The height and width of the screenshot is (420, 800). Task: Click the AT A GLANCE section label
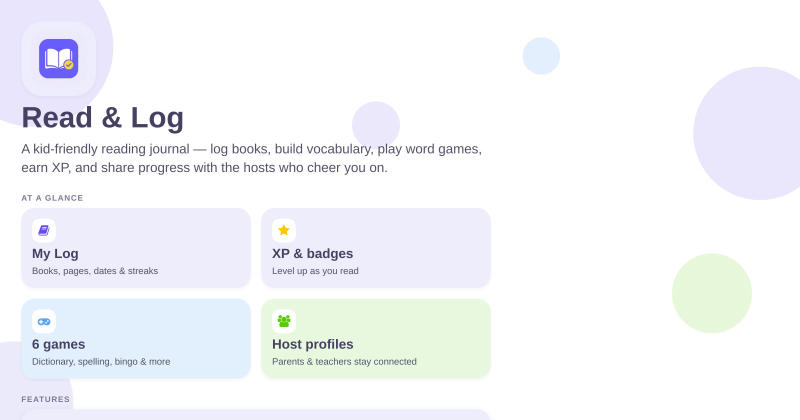(52, 198)
